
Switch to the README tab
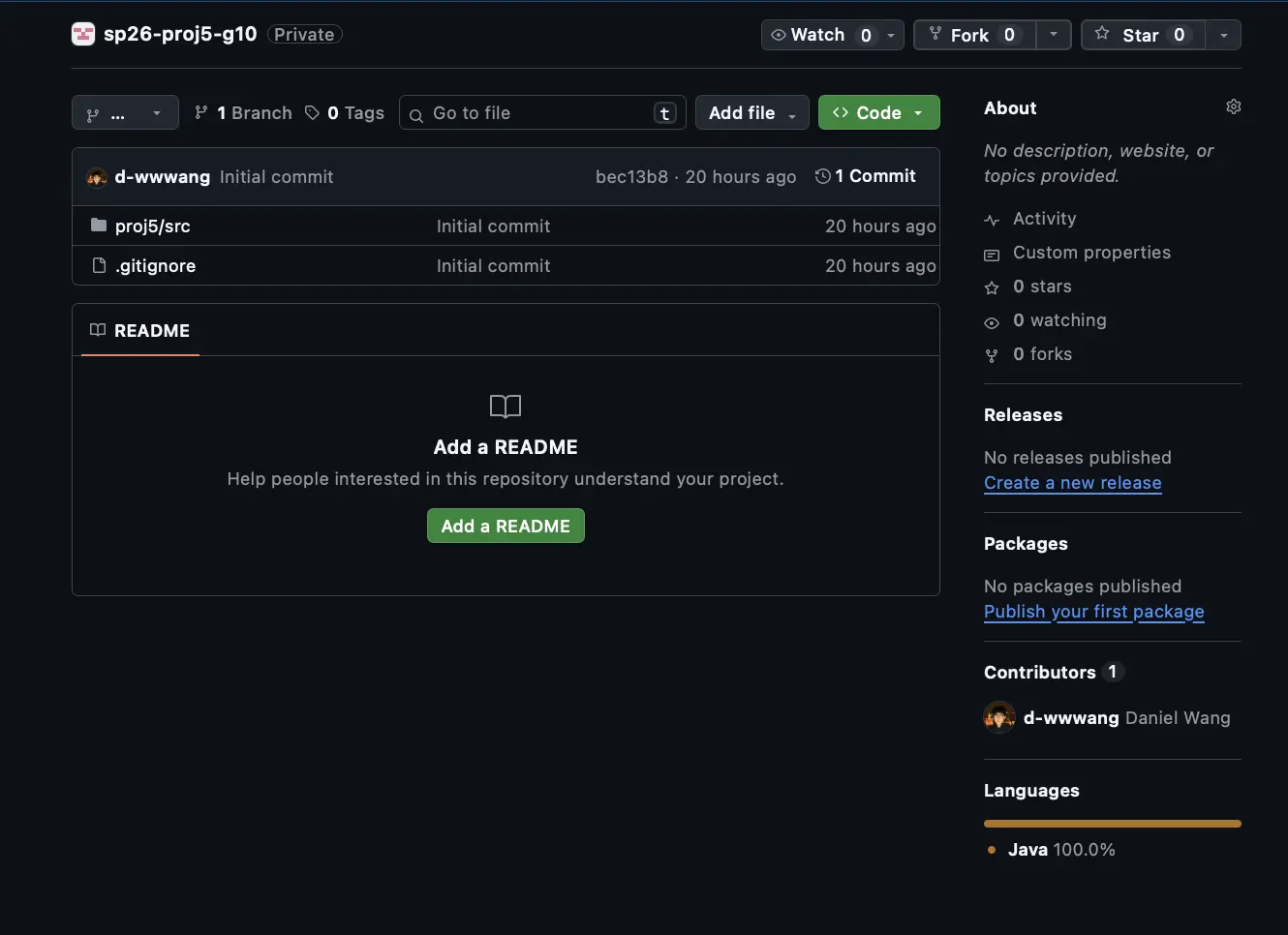[x=139, y=330]
